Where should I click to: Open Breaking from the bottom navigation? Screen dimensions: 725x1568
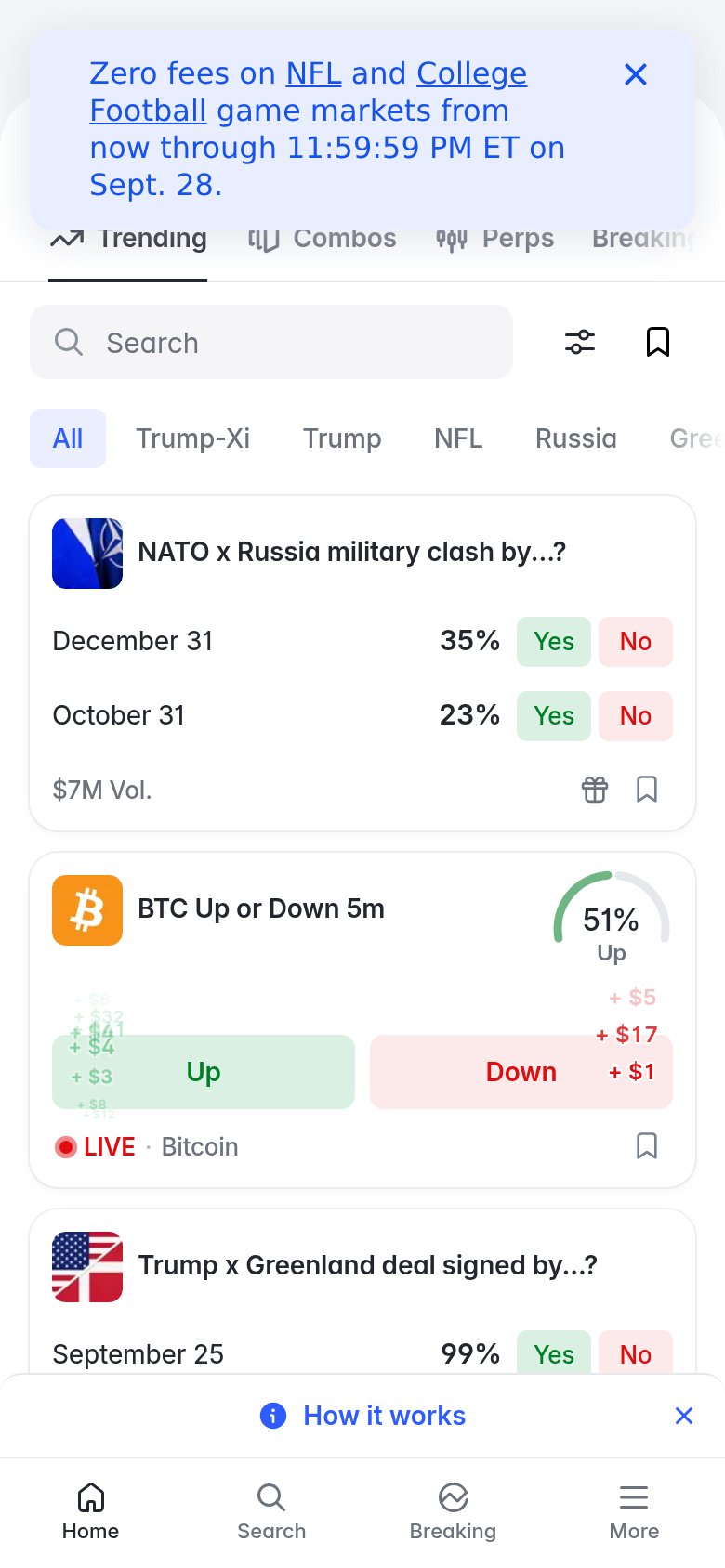point(453,1511)
